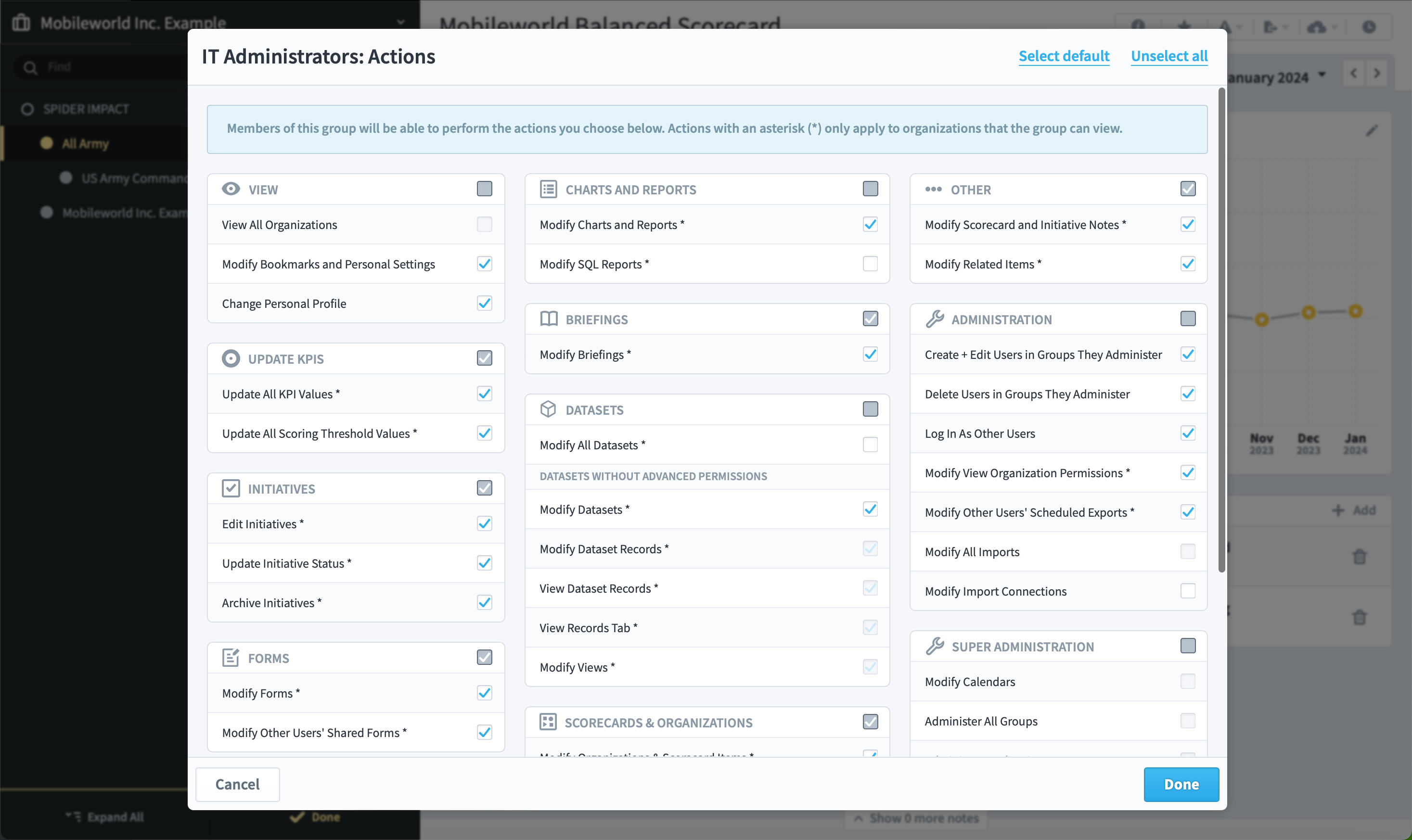Check Modify All Datasets checkbox
Image resolution: width=1412 pixels, height=840 pixels.
870,445
